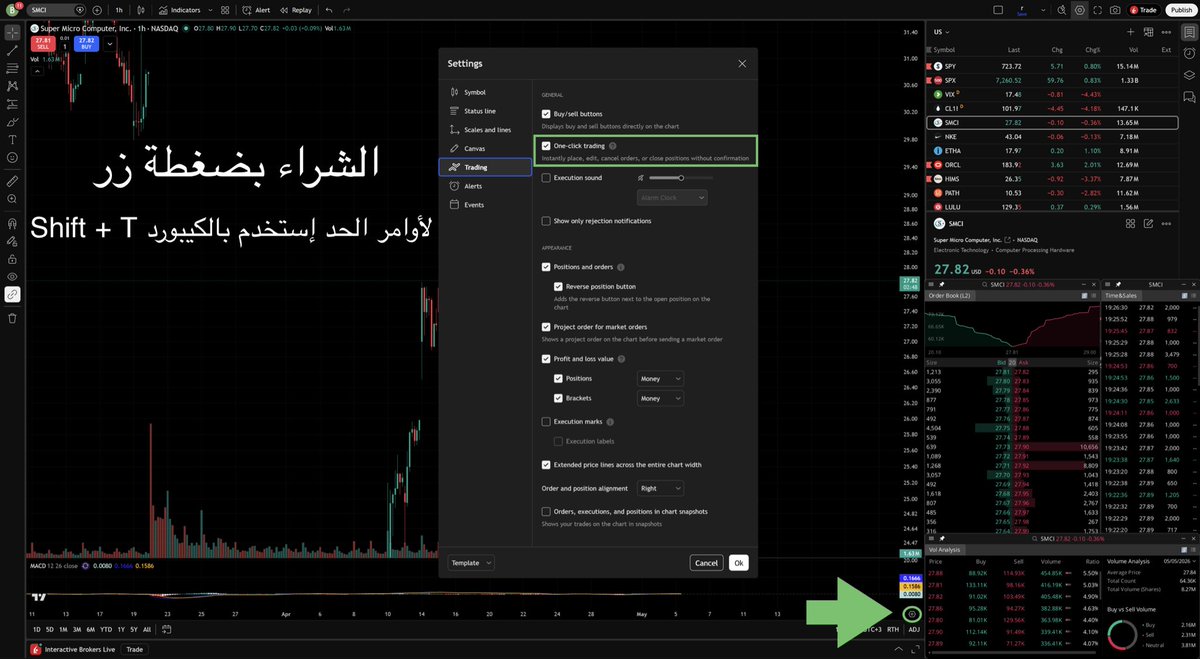Open the Canvas settings tab

pos(485,148)
